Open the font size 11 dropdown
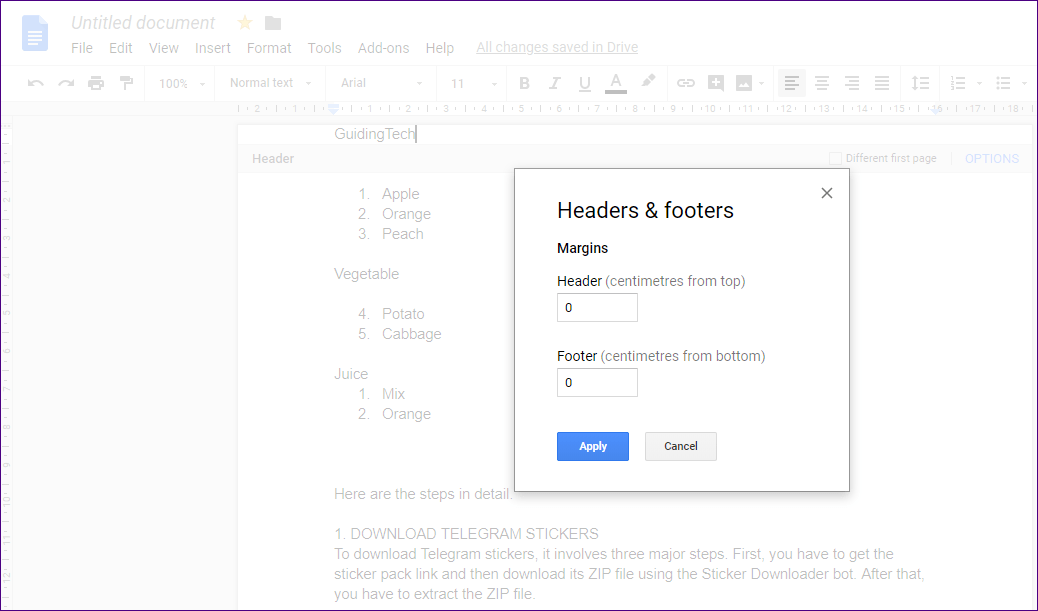Viewport: 1038px width, 611px height. coord(473,84)
